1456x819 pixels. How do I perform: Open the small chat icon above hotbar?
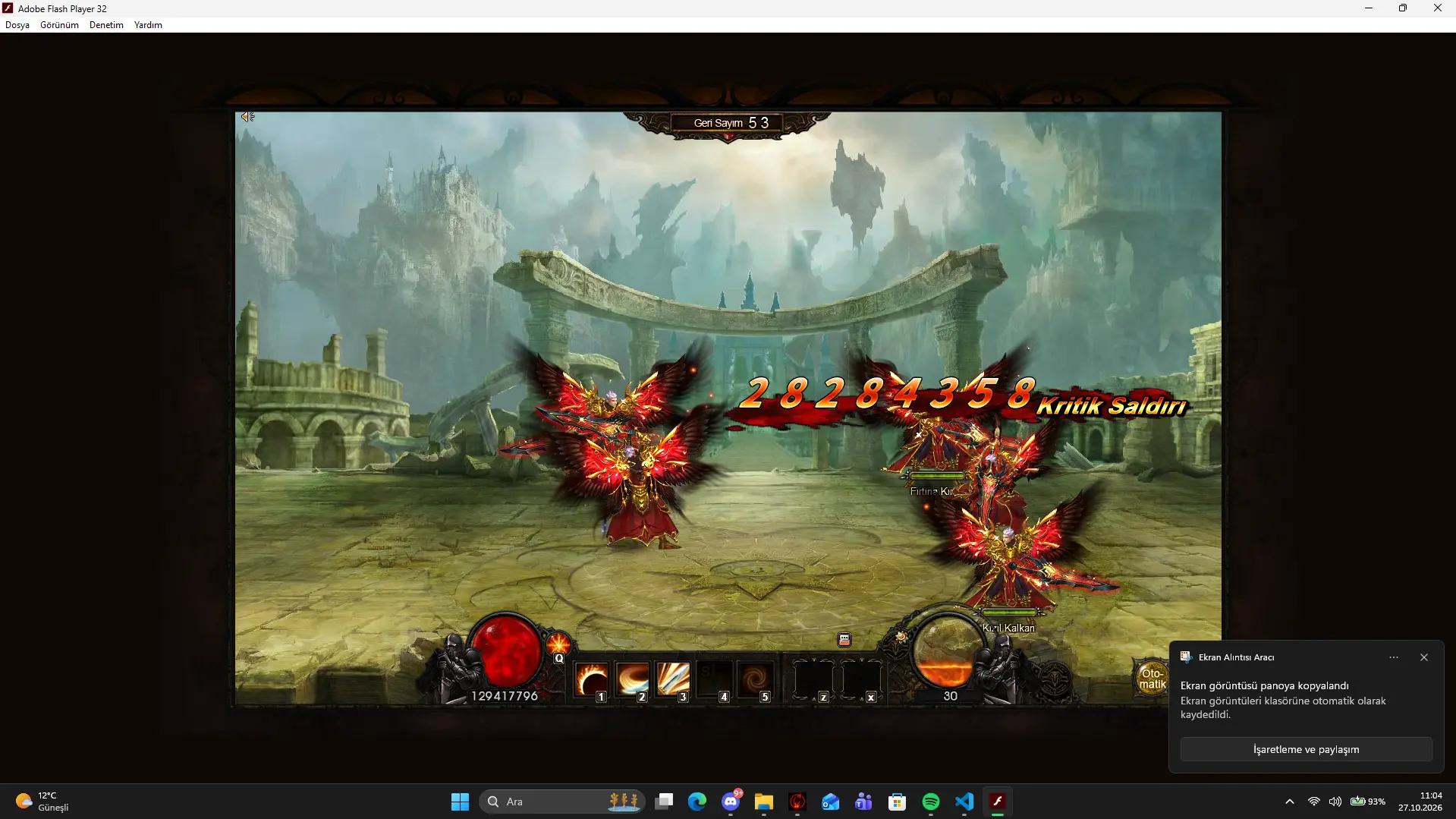(844, 640)
